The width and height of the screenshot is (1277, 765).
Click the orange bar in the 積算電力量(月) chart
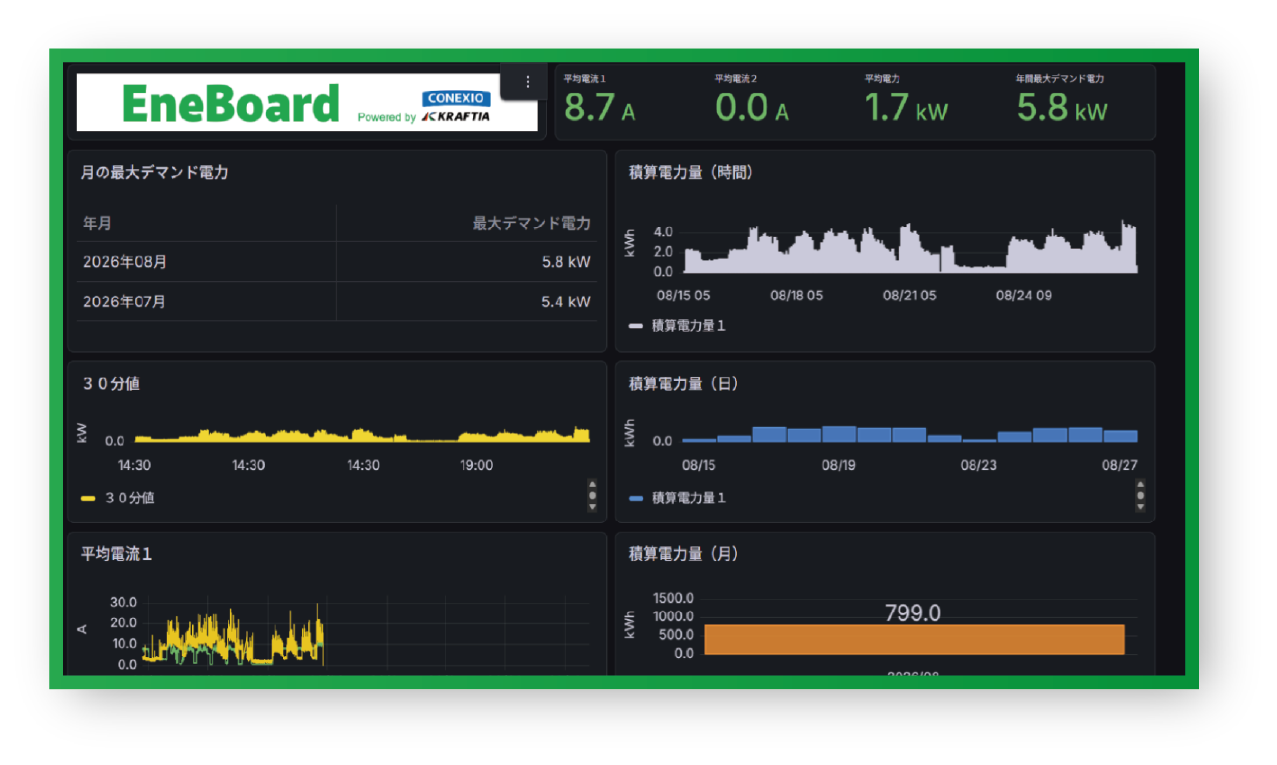point(914,640)
